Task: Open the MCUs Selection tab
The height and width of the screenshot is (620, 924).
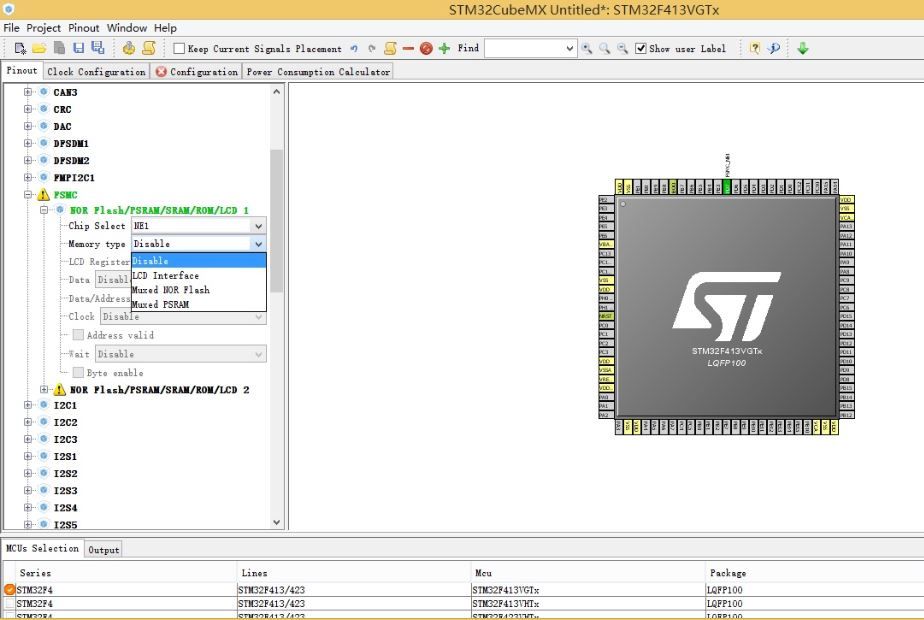Action: click(42, 548)
